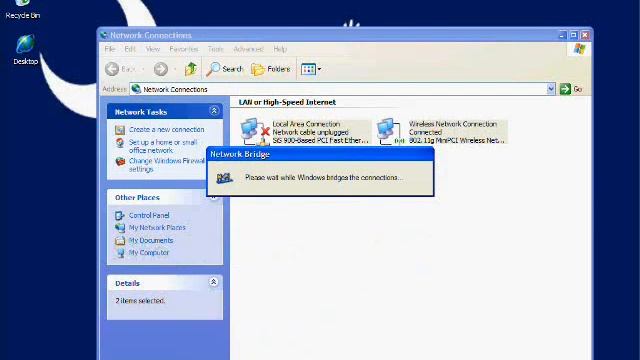The width and height of the screenshot is (640, 360).
Task: Click the My Documents icon
Action: (x=120, y=240)
